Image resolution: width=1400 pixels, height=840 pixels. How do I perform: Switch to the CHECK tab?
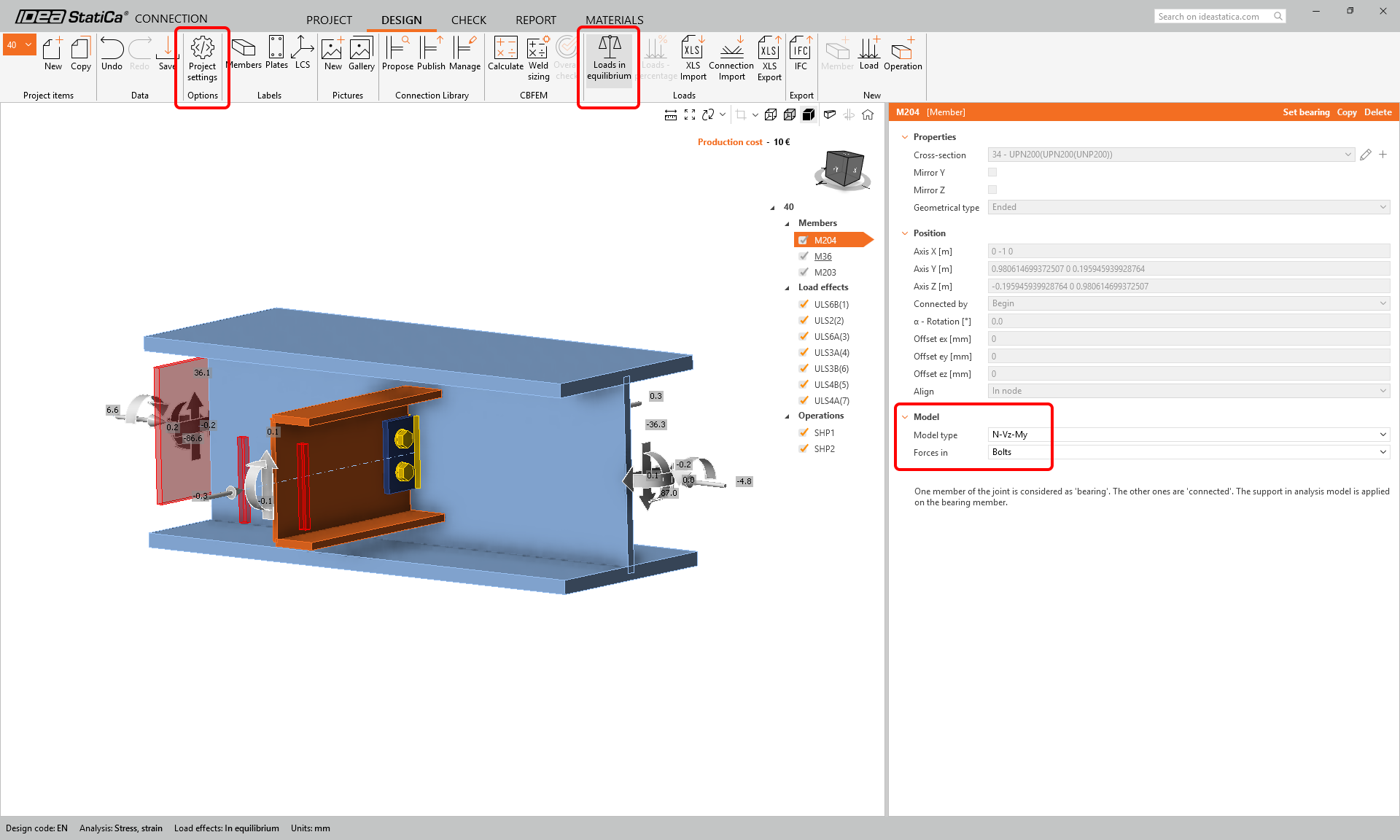(468, 20)
